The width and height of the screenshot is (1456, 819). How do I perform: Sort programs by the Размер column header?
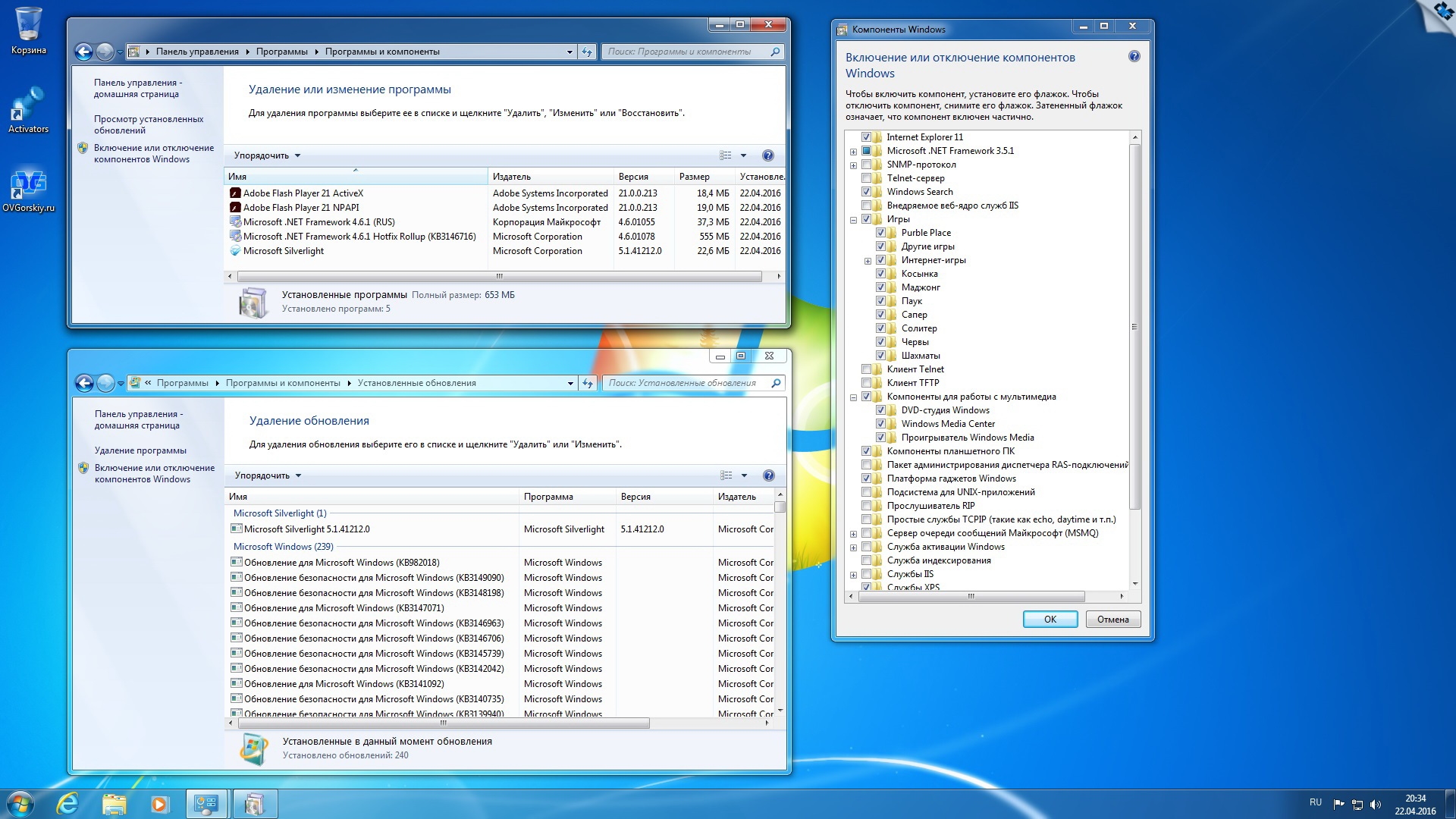tap(704, 177)
